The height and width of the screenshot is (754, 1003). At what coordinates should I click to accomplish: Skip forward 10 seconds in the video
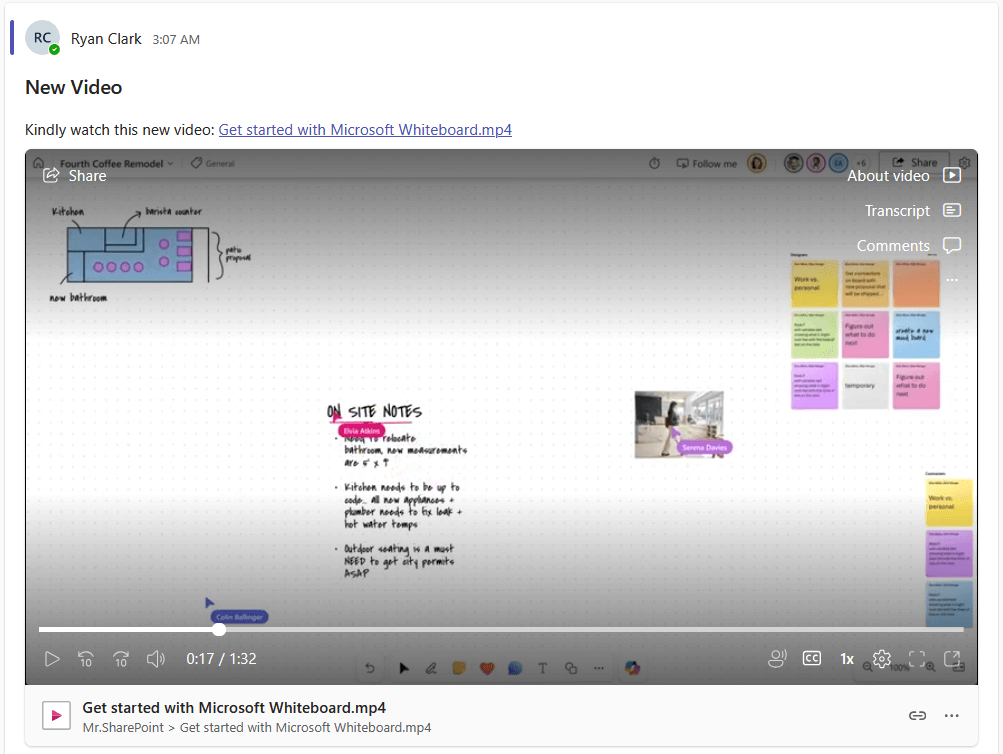(121, 659)
